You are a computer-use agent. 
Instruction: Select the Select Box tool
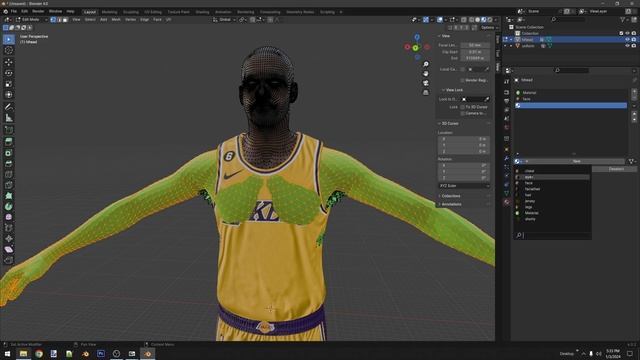coord(9,39)
